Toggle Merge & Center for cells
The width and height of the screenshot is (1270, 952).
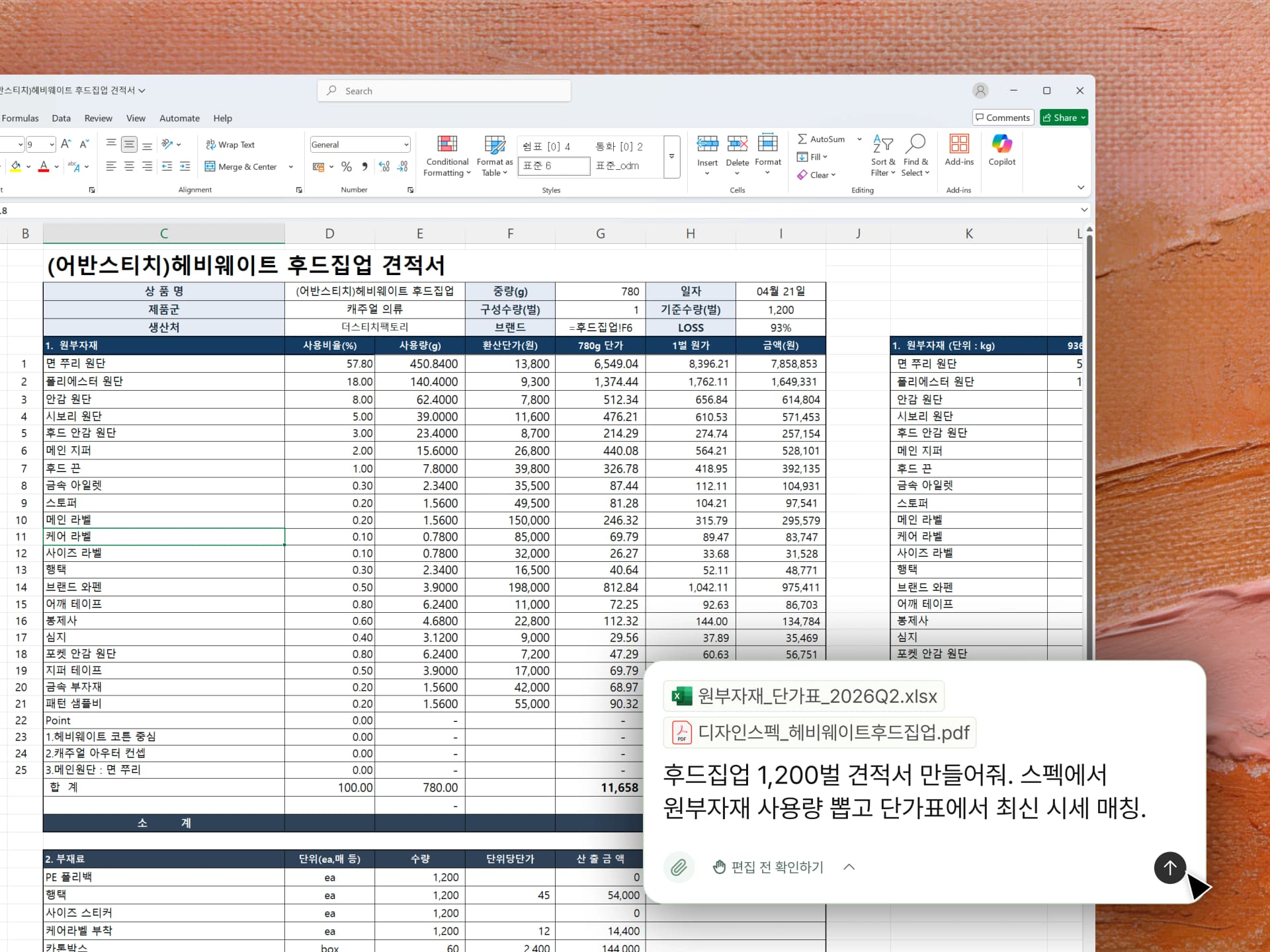[241, 167]
